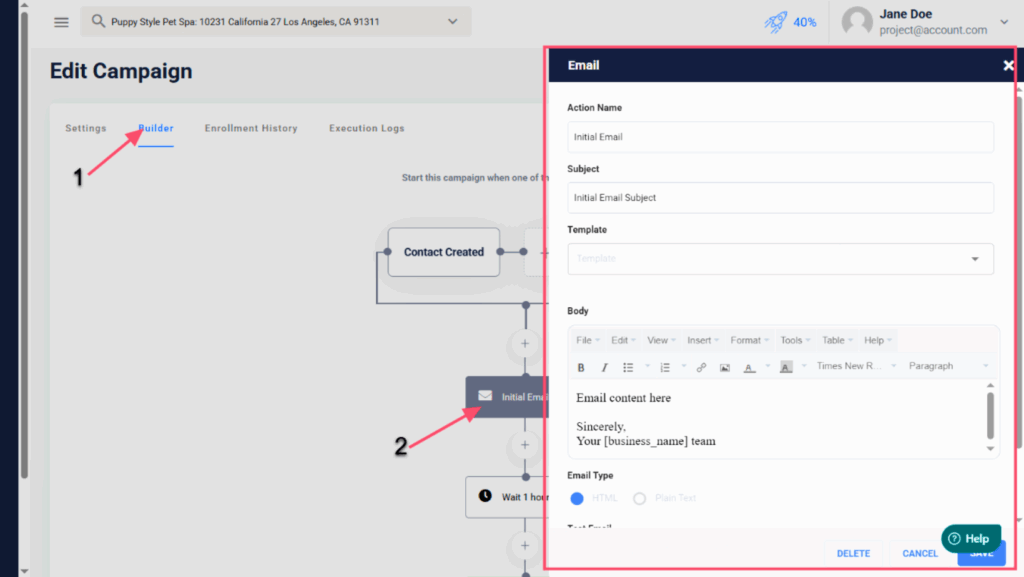Cancel the email edits
1024x577 pixels.
[x=920, y=553]
